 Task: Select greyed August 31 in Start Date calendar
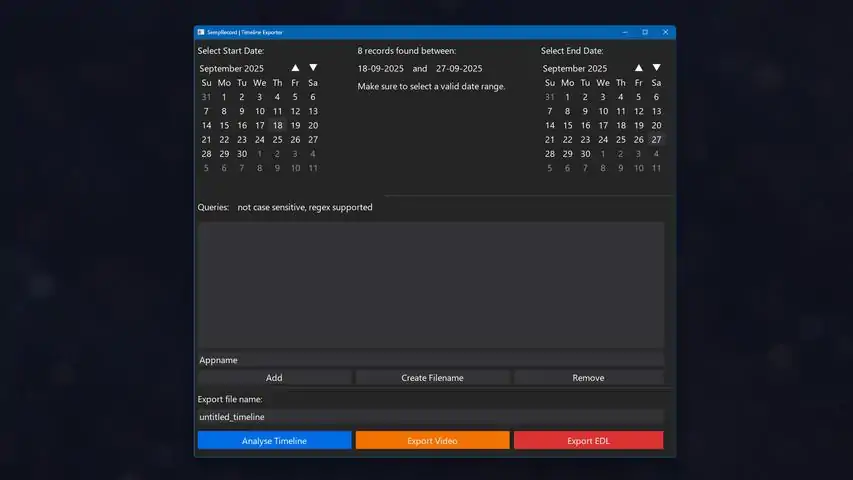click(206, 97)
